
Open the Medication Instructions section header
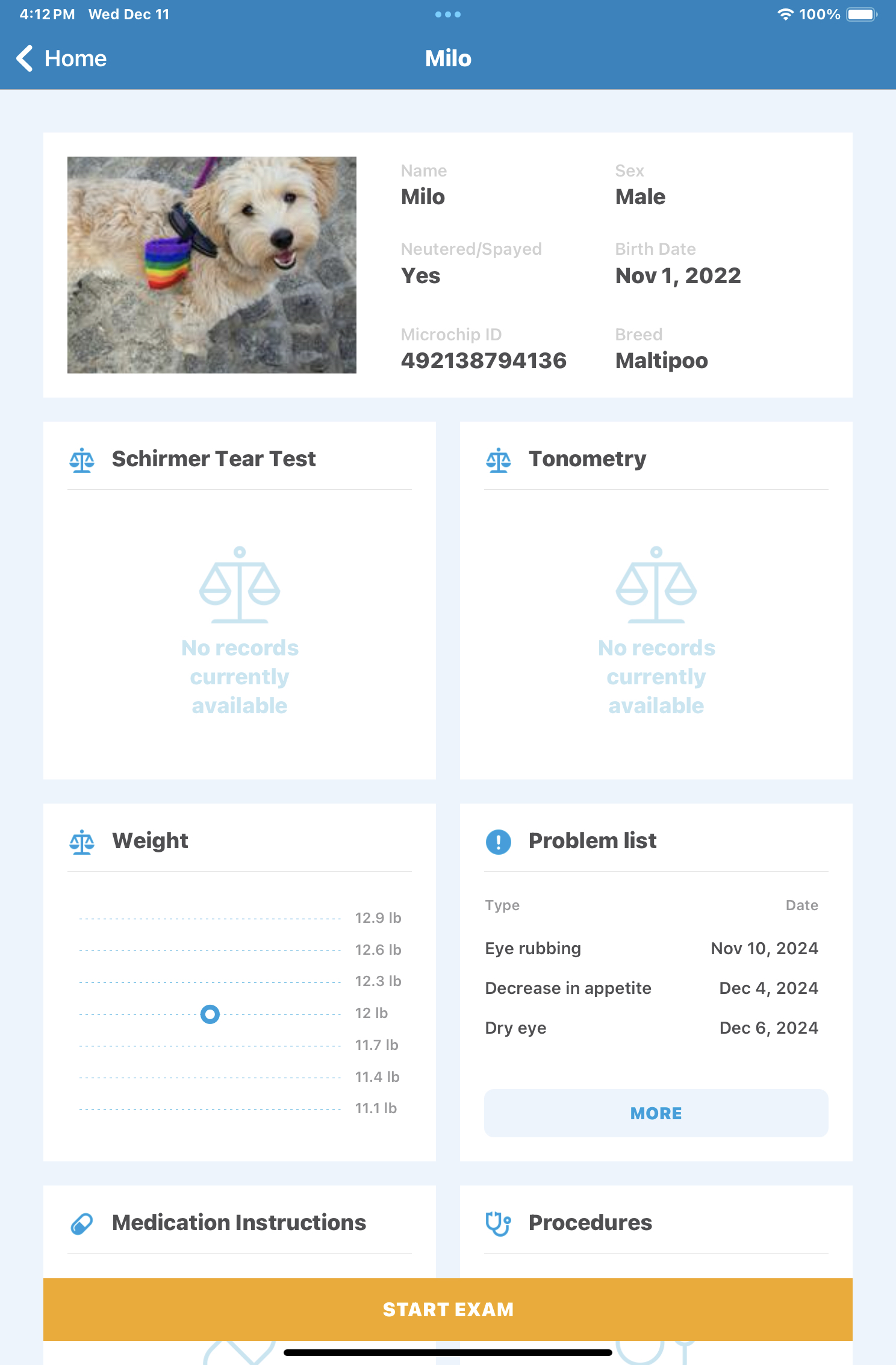[239, 1223]
